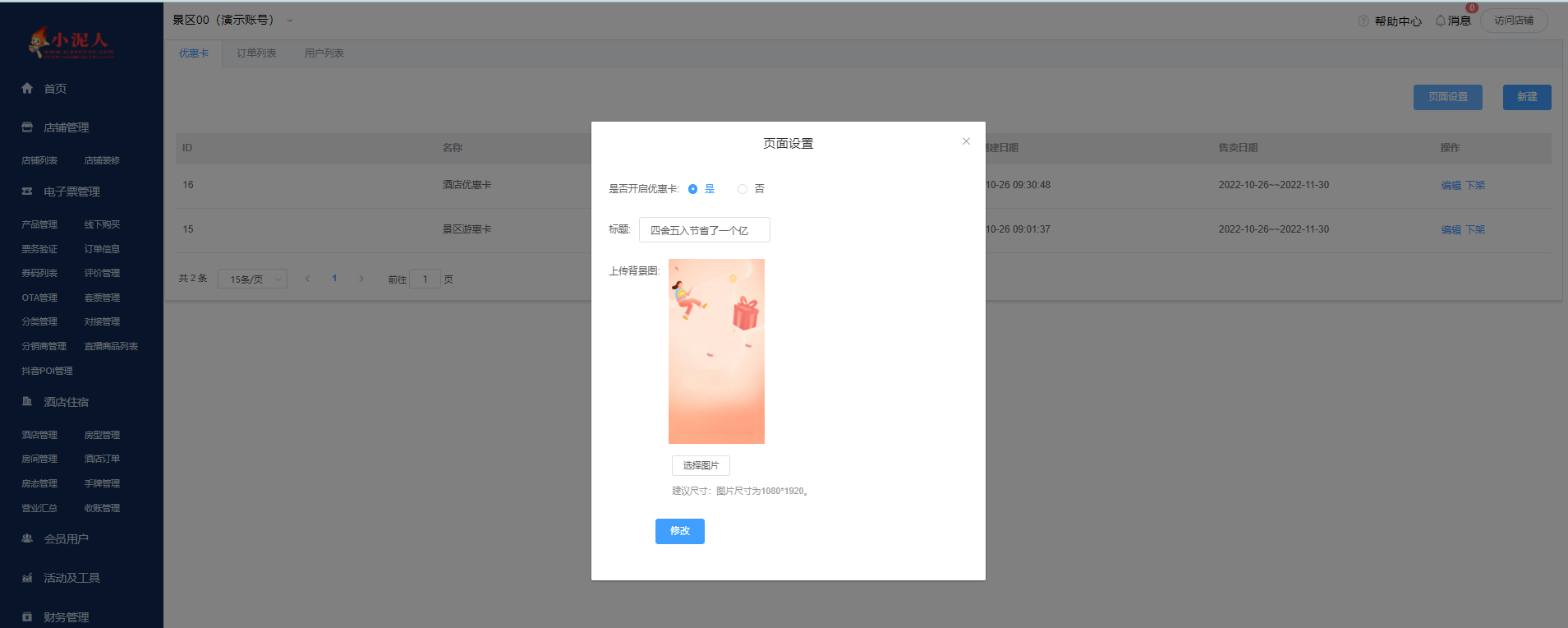This screenshot has width=1568, height=628.
Task: Click the 修改 submit button
Action: point(679,531)
